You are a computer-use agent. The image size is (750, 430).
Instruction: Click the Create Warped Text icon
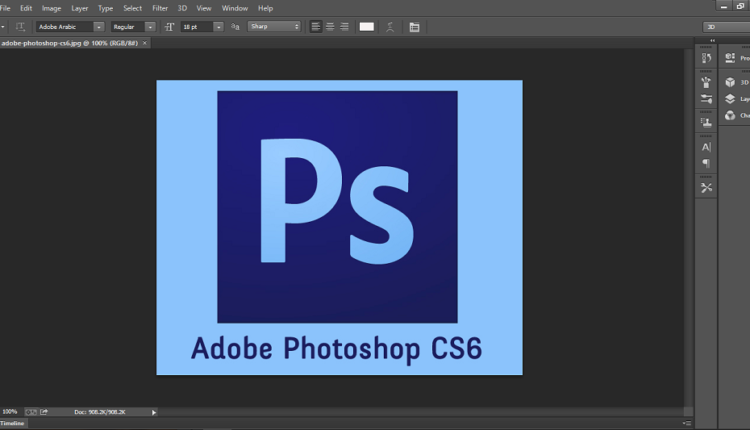[x=389, y=27]
